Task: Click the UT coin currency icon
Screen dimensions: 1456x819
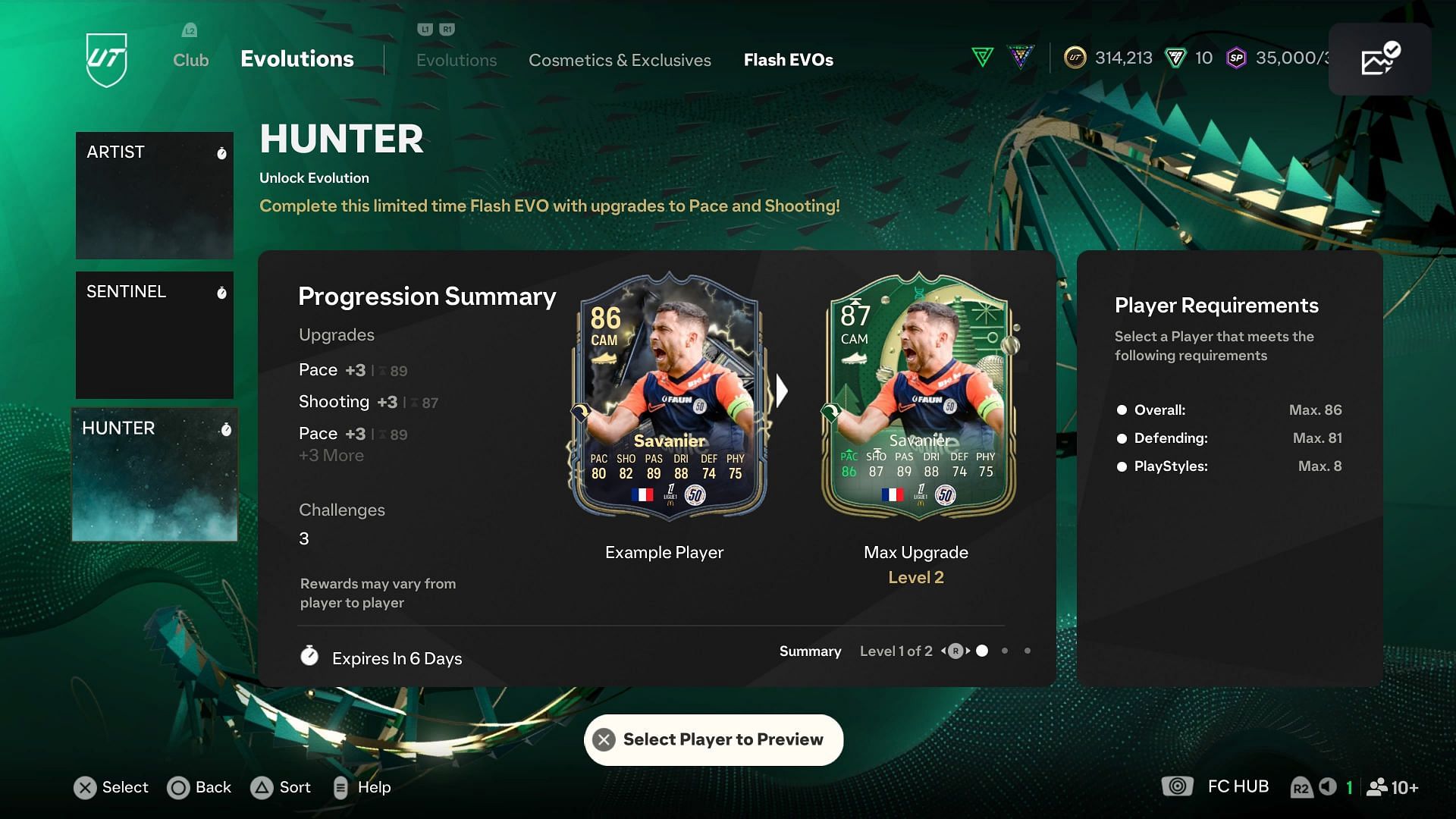Action: pyautogui.click(x=1077, y=57)
